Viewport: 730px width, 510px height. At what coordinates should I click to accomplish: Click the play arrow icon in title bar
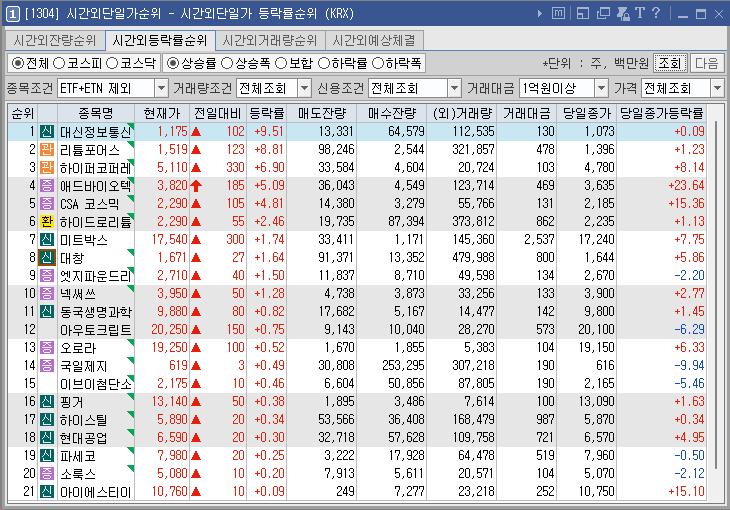point(540,14)
